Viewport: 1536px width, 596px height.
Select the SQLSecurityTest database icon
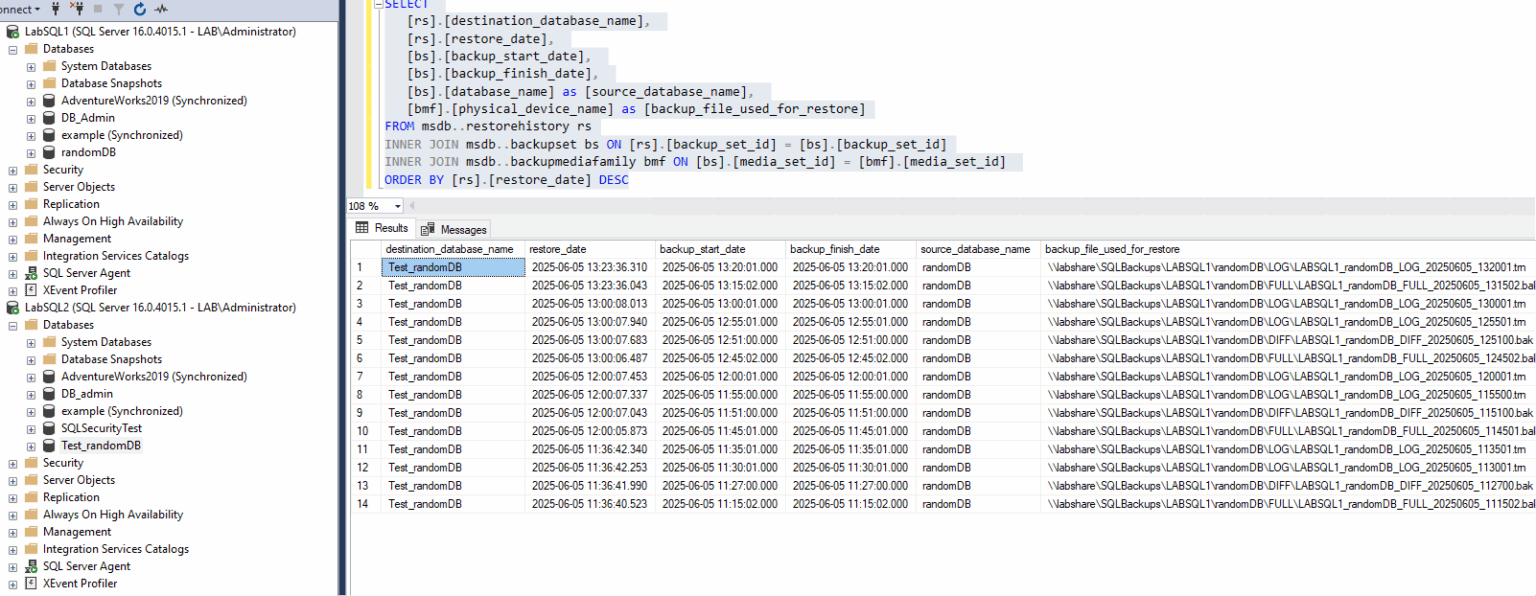tap(48, 427)
